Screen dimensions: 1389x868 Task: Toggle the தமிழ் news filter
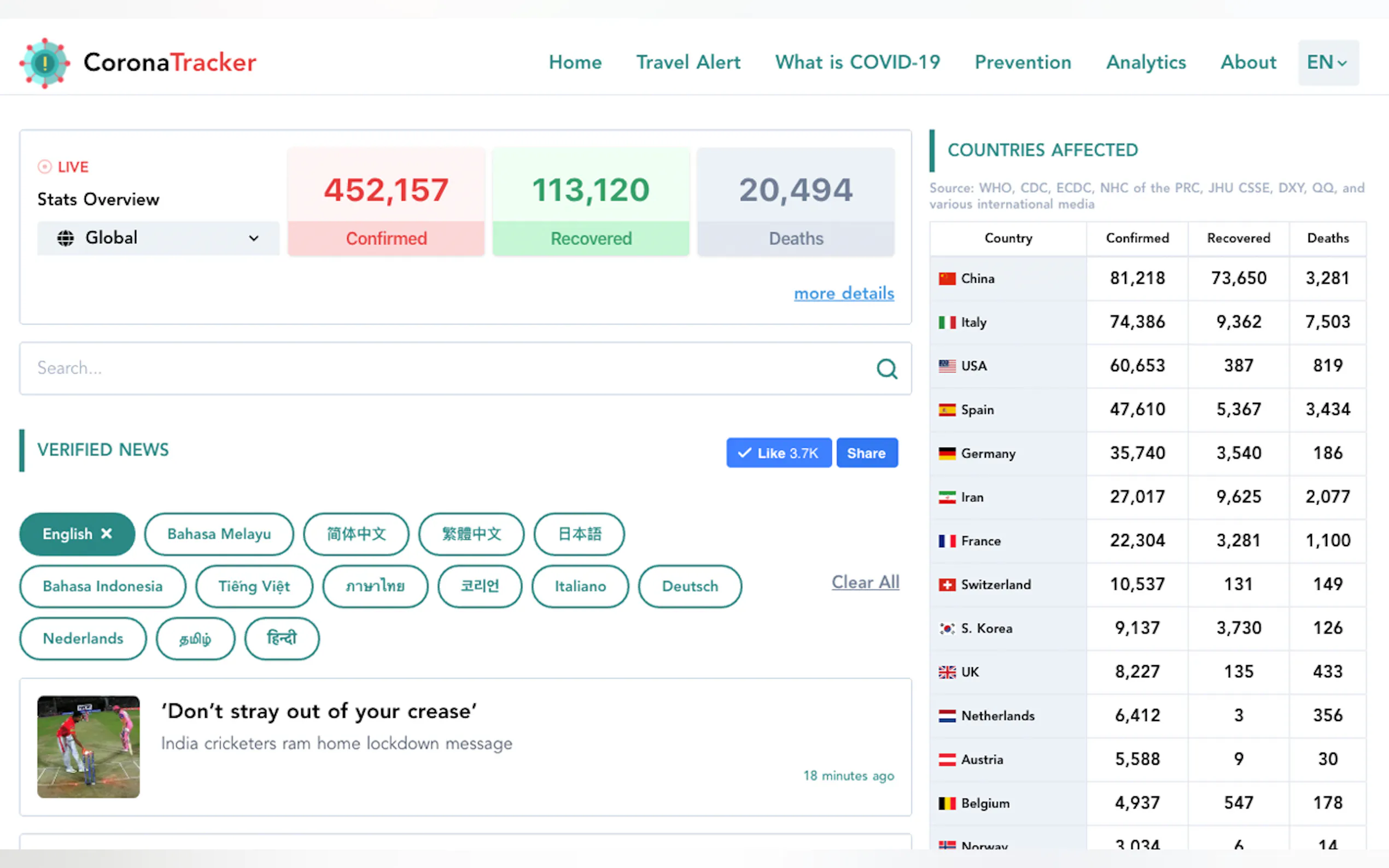[195, 638]
